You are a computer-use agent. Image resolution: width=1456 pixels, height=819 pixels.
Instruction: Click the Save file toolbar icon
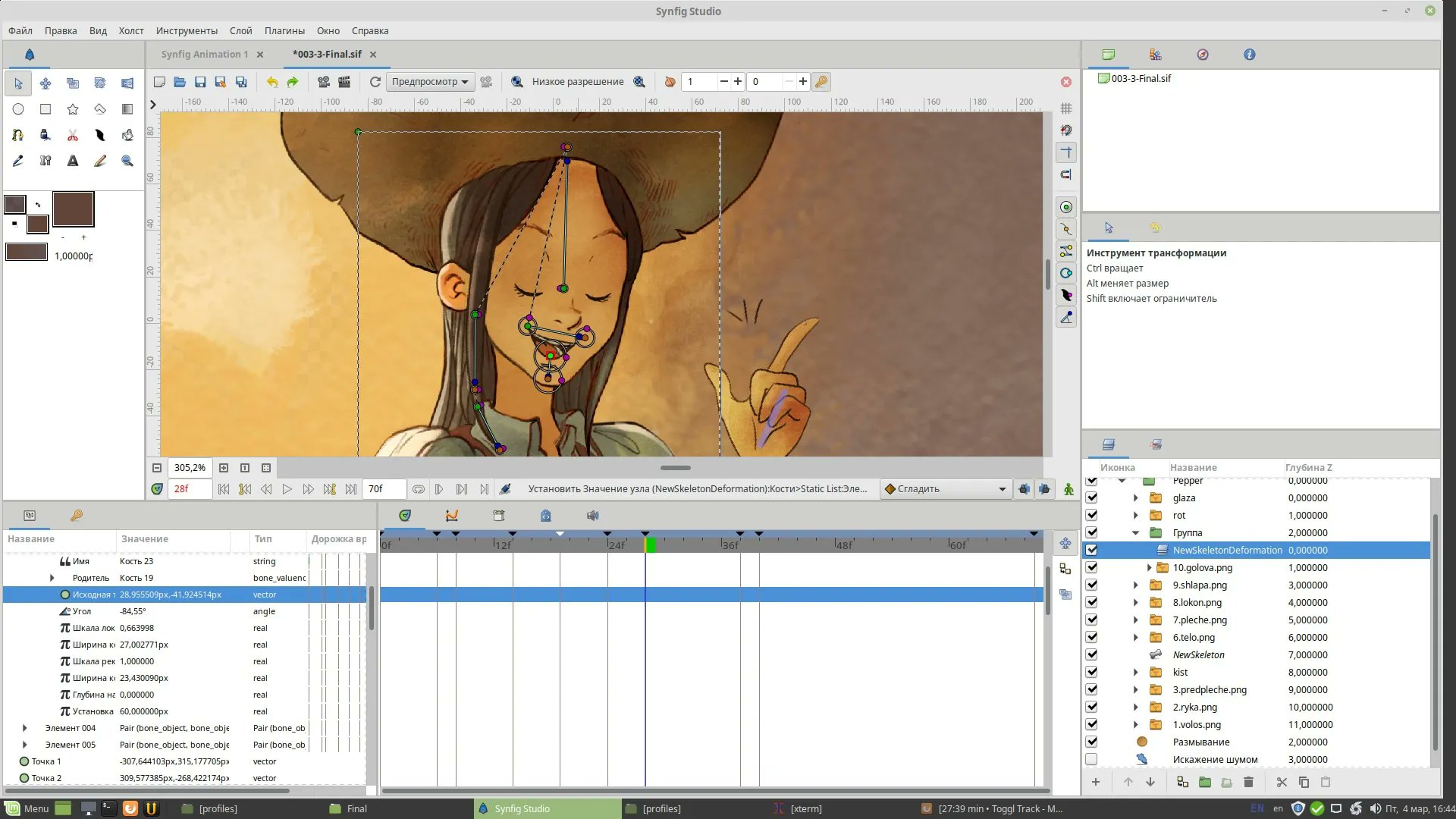(x=200, y=82)
